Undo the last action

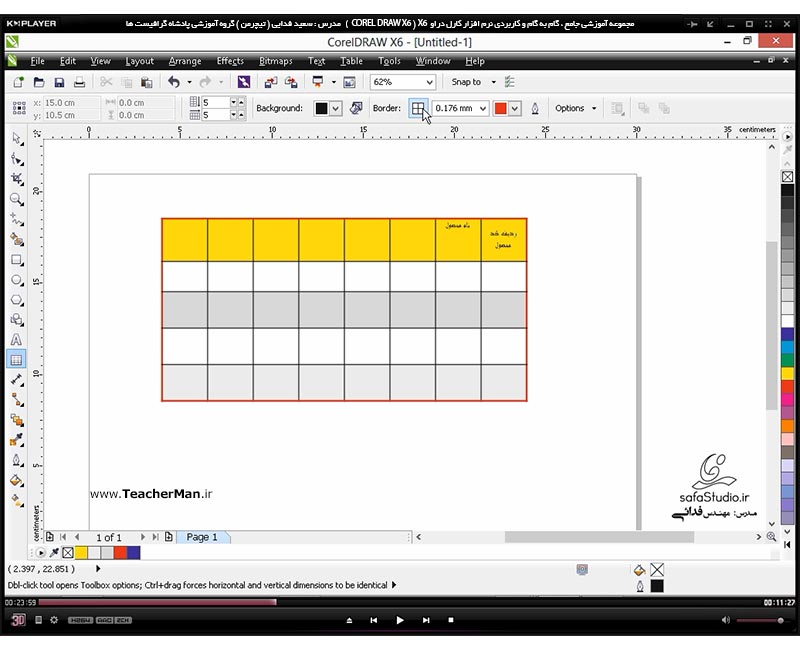pos(174,82)
